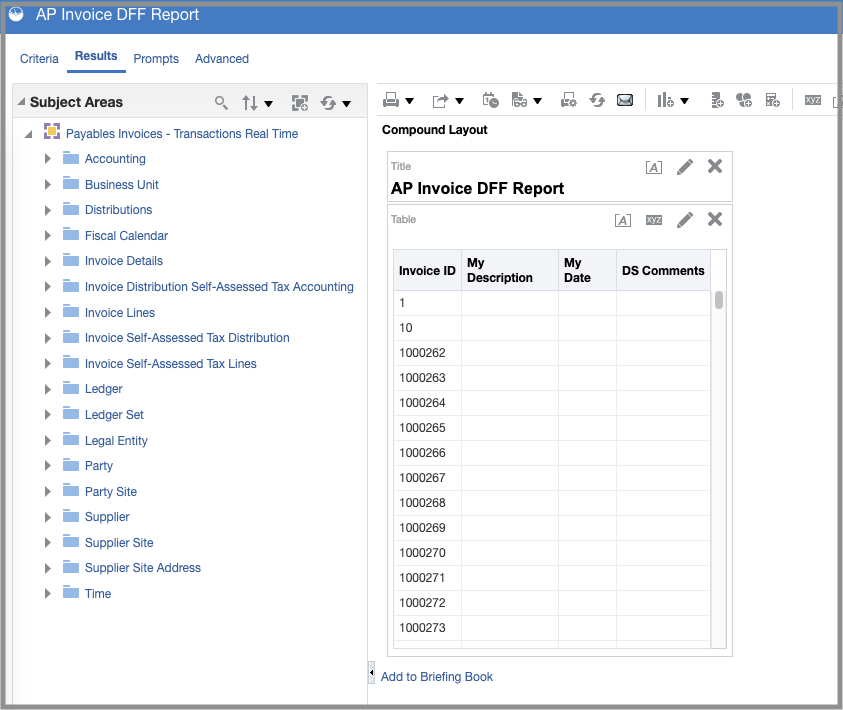Search the Subject Areas pane
Image resolution: width=843 pixels, height=710 pixels.
click(x=221, y=103)
